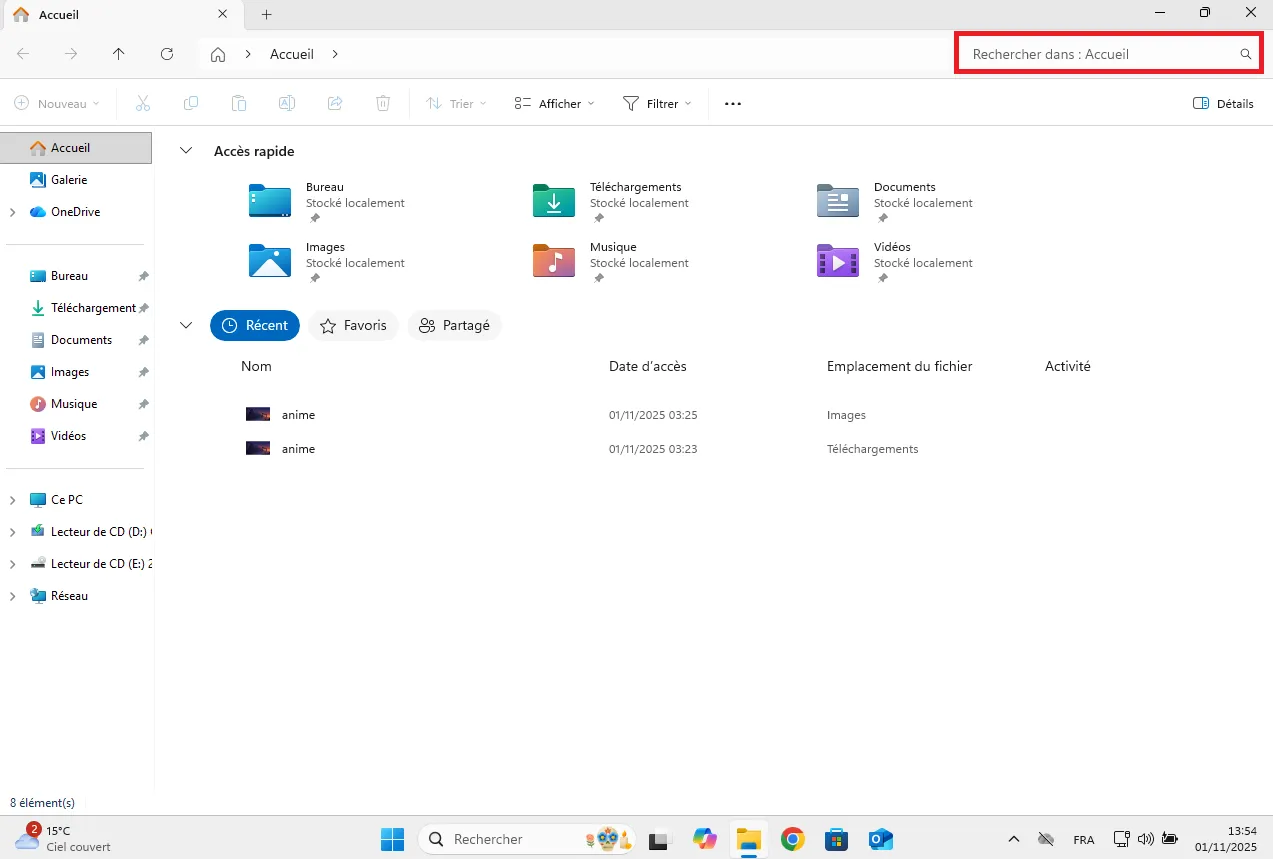Open the Windows Start menu
The height and width of the screenshot is (859, 1273).
click(x=392, y=839)
